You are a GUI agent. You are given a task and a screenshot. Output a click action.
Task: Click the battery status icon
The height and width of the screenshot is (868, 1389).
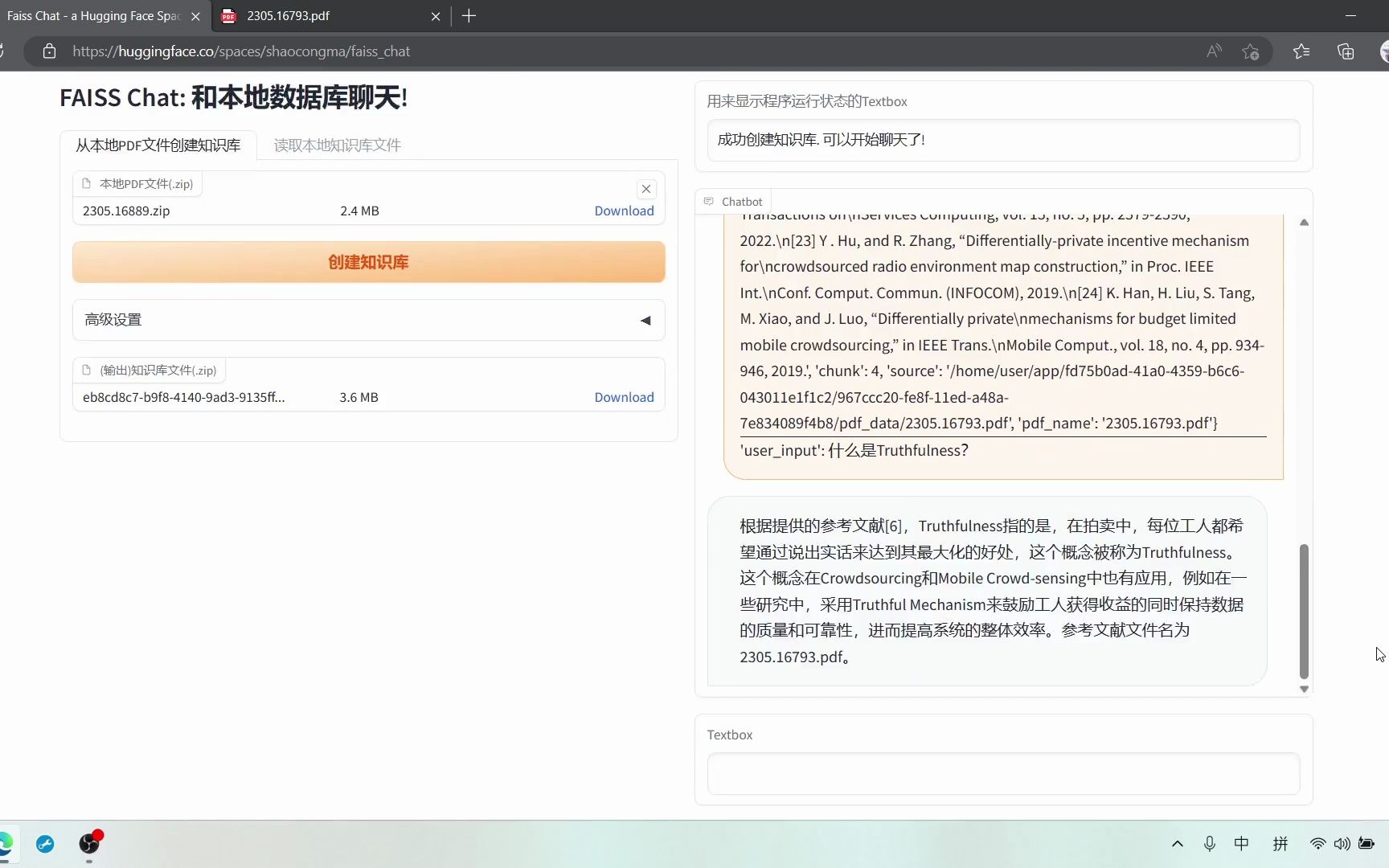[1366, 844]
